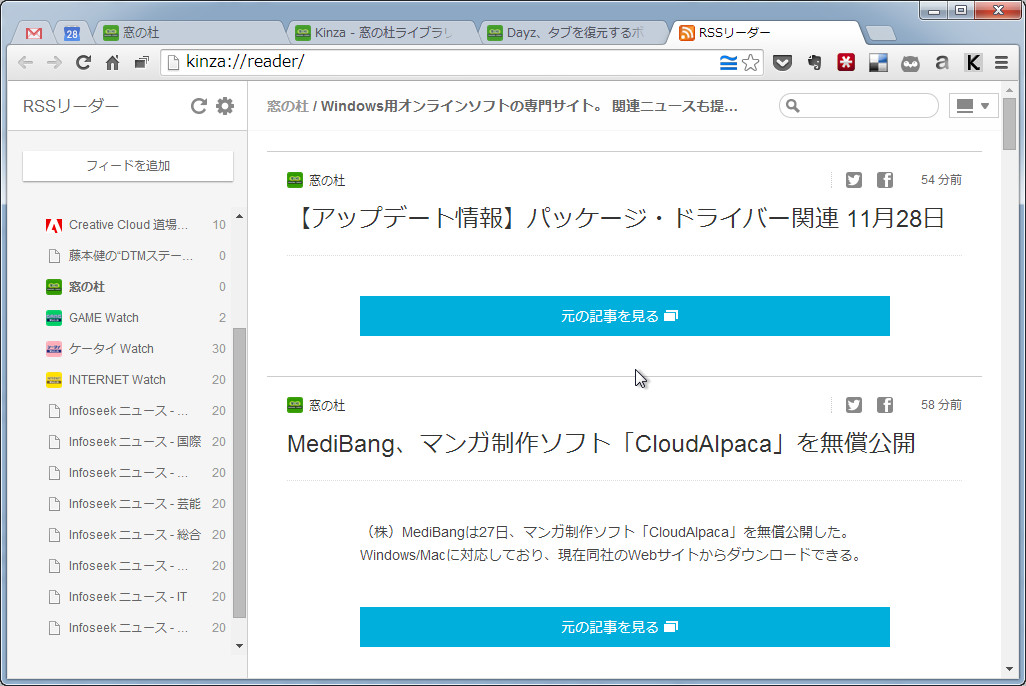Refresh the RSS feed list

tap(198, 105)
